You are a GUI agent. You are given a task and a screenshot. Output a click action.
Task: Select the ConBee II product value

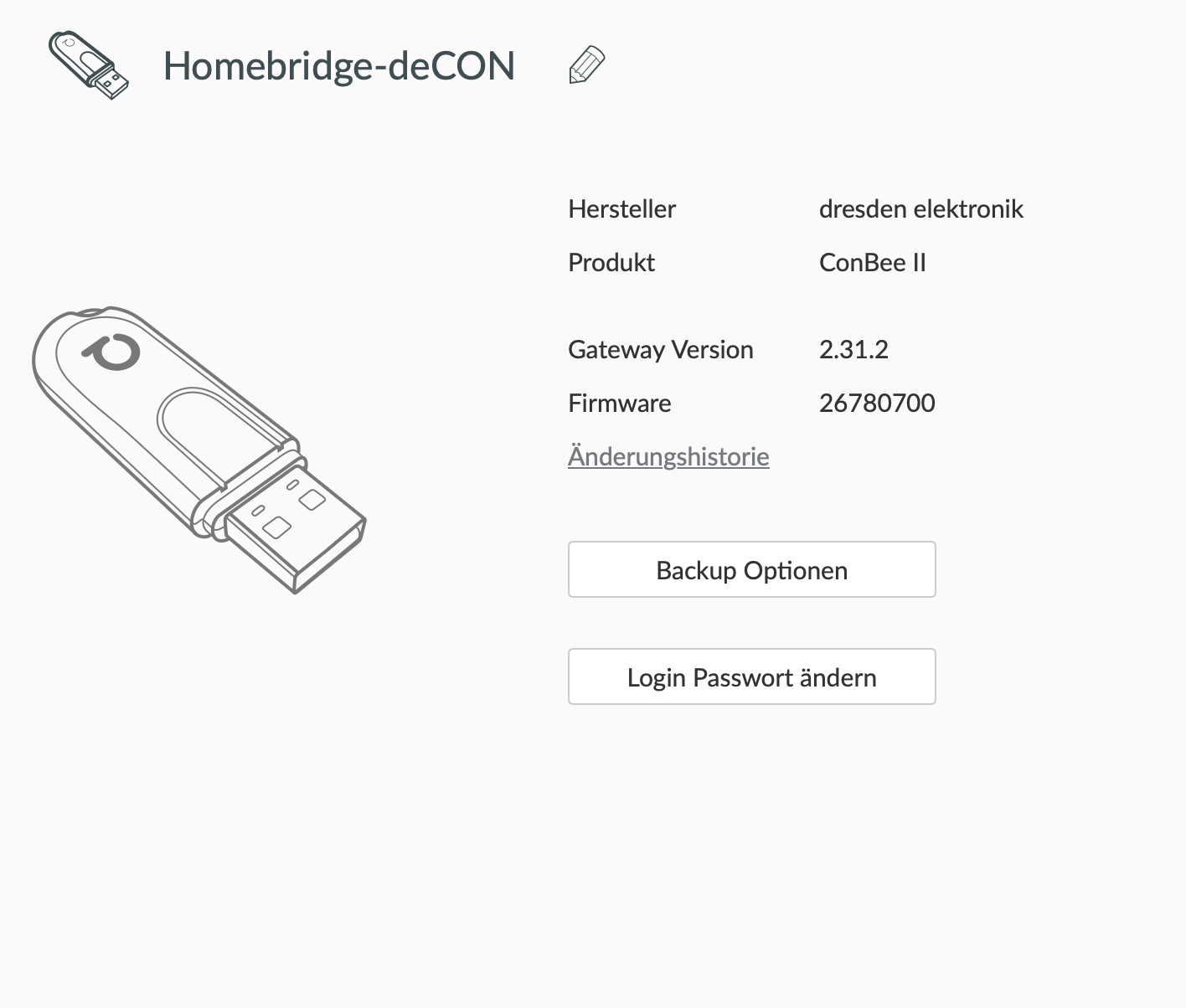click(x=872, y=262)
